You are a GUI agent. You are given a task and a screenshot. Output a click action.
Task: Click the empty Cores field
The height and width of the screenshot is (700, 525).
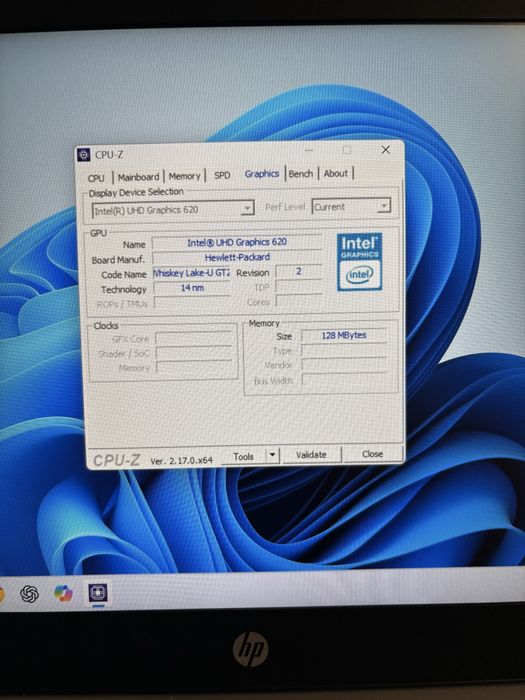299,301
